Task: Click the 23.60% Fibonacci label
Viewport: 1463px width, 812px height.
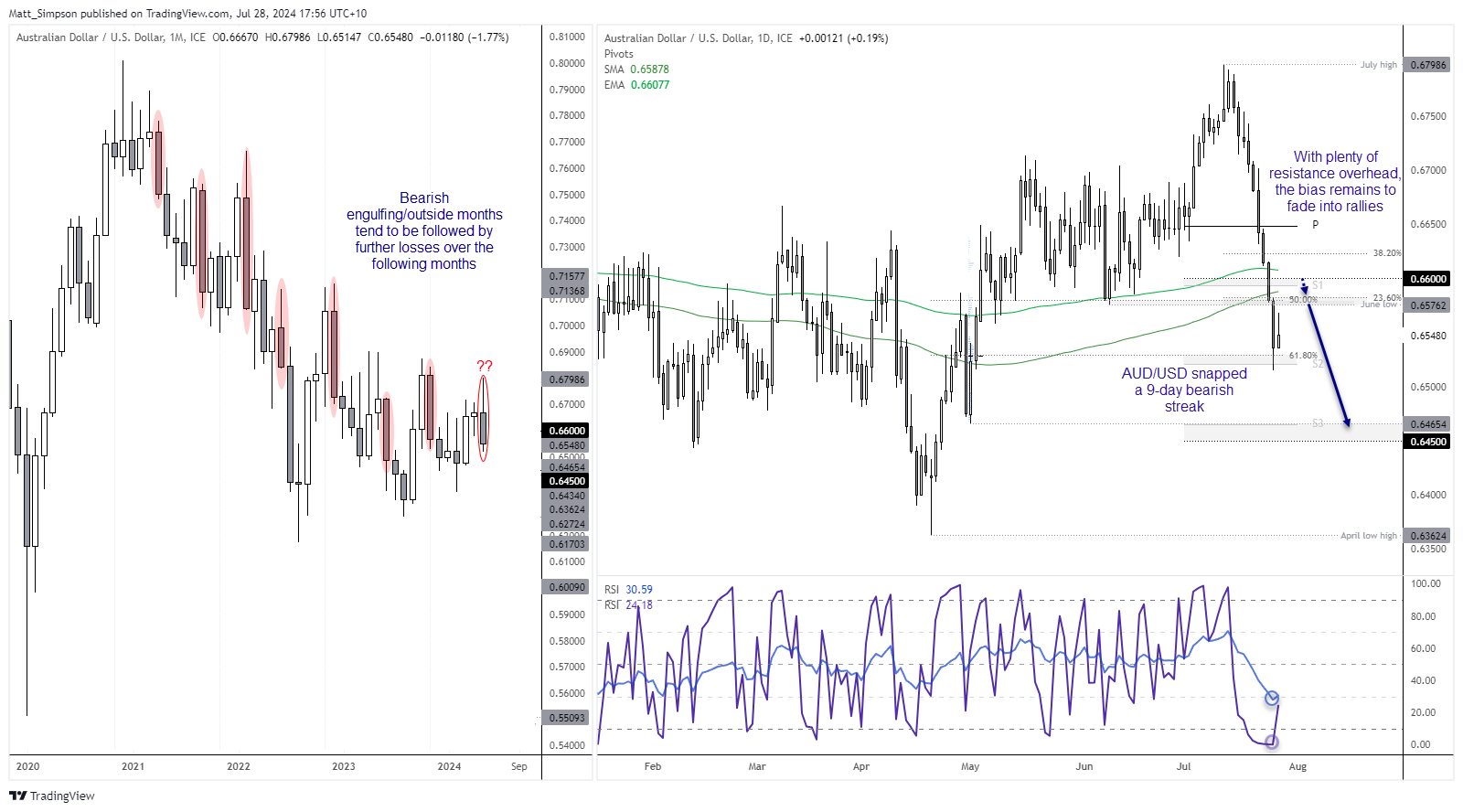Action: (1387, 298)
